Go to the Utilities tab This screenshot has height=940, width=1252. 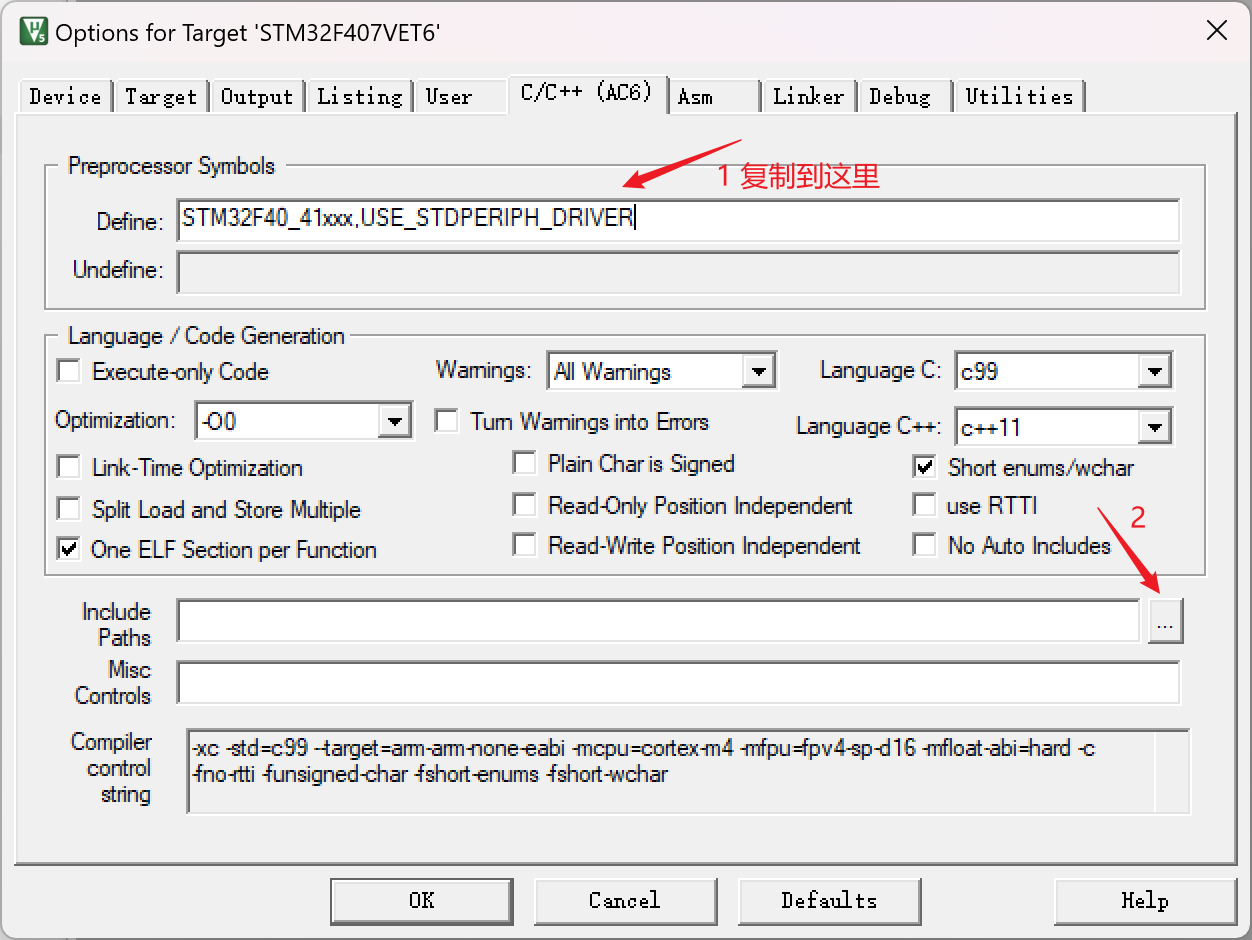(x=1019, y=96)
